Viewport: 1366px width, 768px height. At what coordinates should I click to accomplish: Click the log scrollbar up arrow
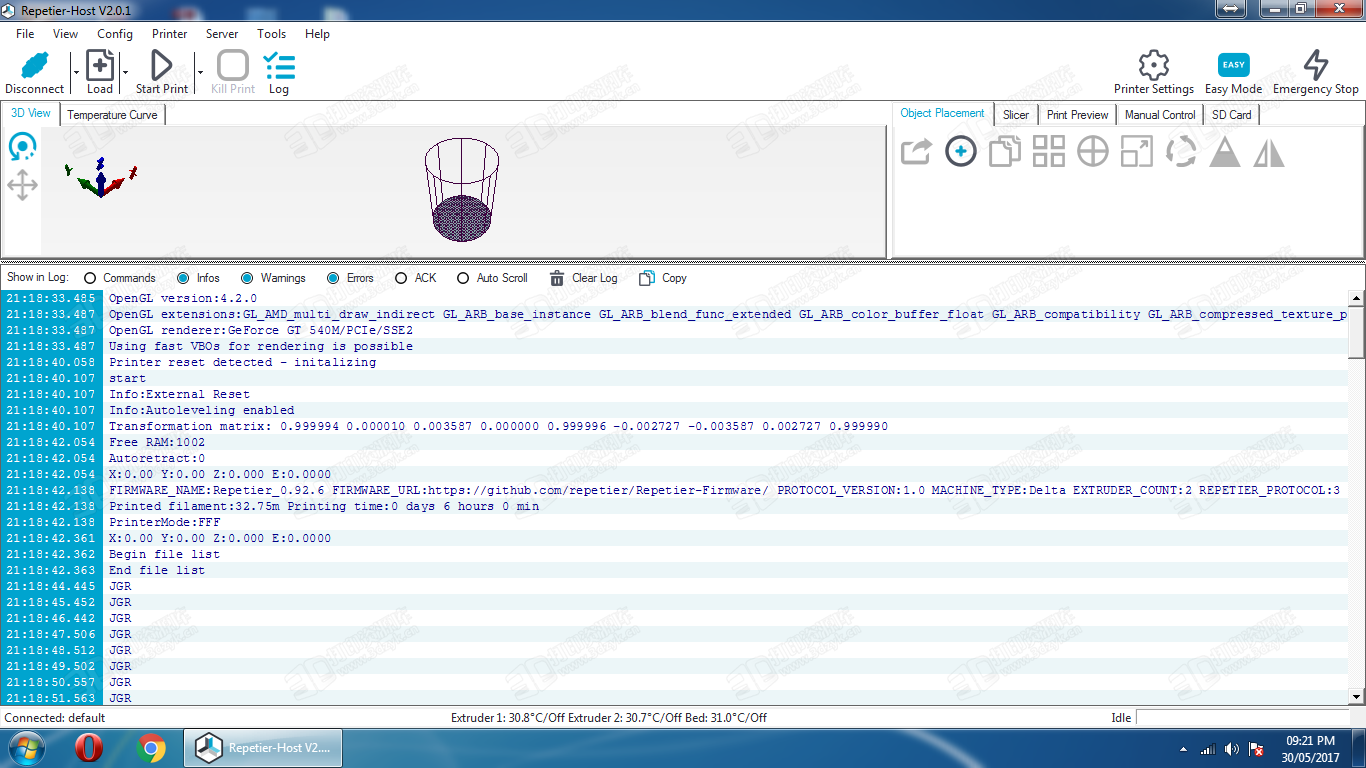pos(1356,298)
